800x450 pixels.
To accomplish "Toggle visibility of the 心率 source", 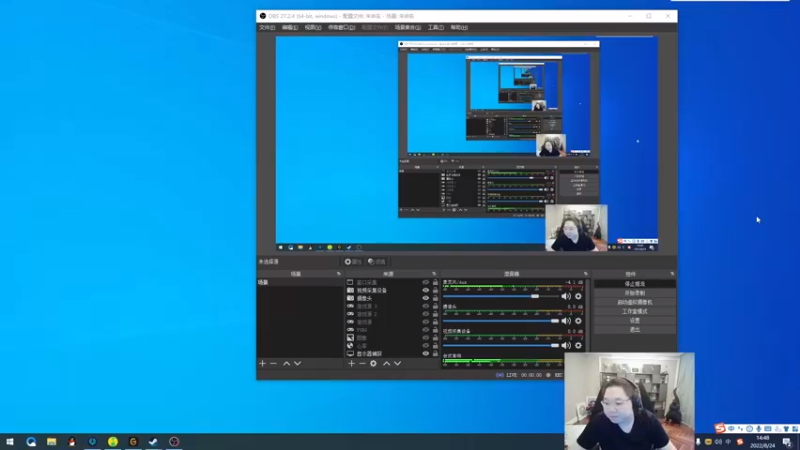I will tap(426, 345).
